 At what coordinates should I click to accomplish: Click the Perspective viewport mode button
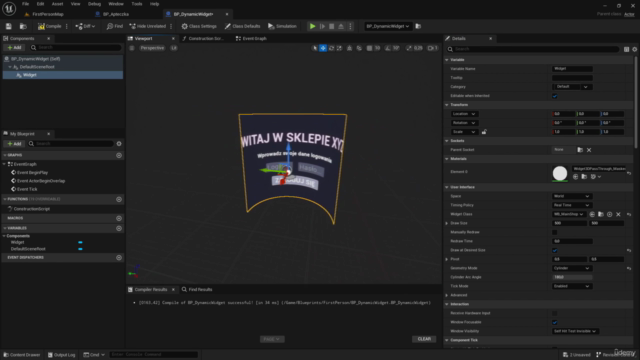pyautogui.click(x=152, y=48)
